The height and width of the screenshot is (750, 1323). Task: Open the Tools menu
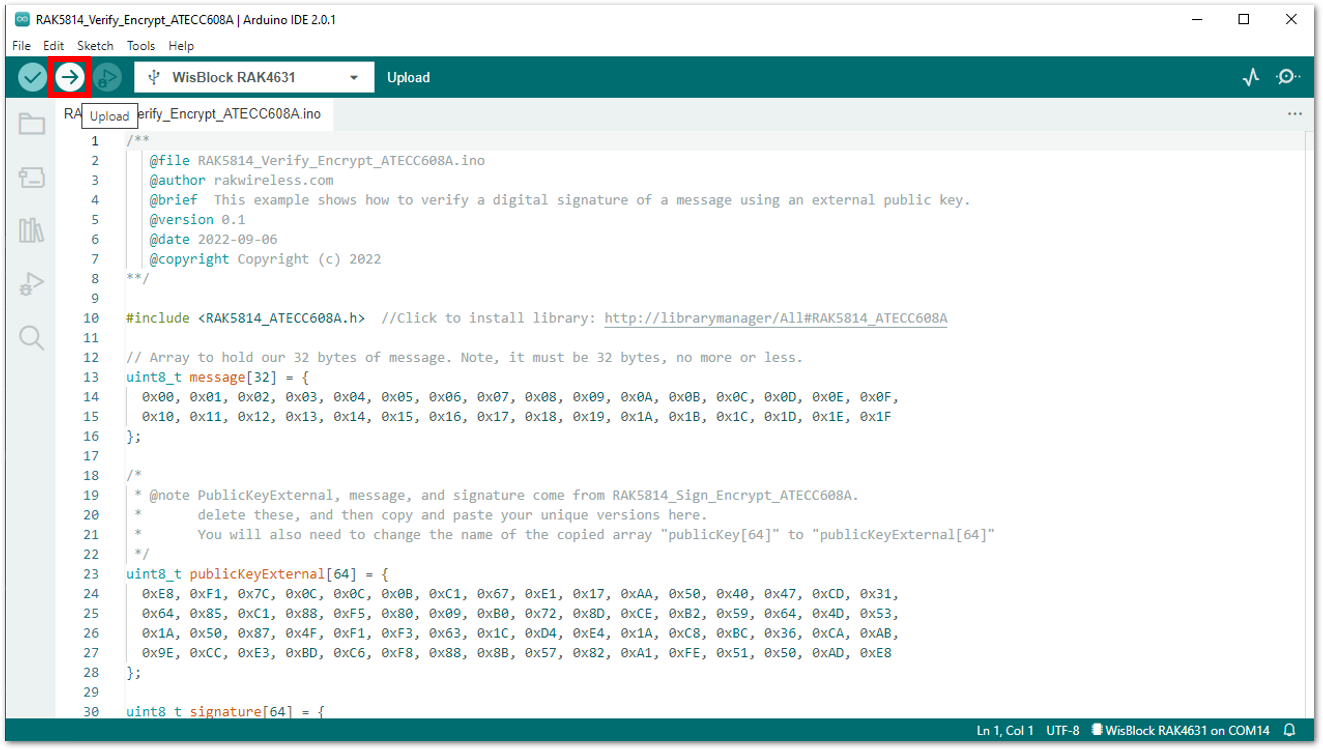click(141, 46)
